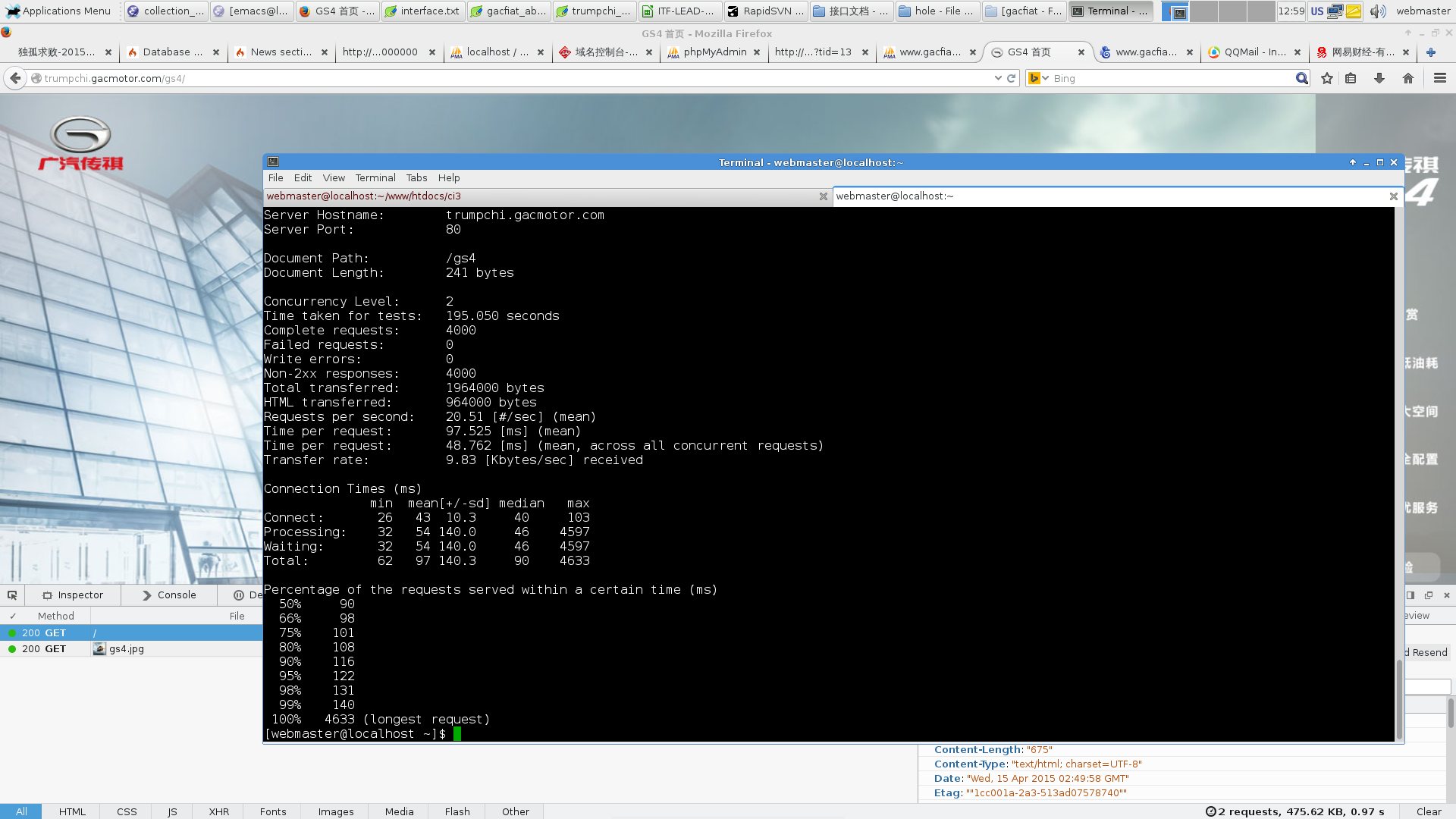This screenshot has height=819, width=1456.
Task: Go to Firefox home icon
Action: (x=1408, y=78)
